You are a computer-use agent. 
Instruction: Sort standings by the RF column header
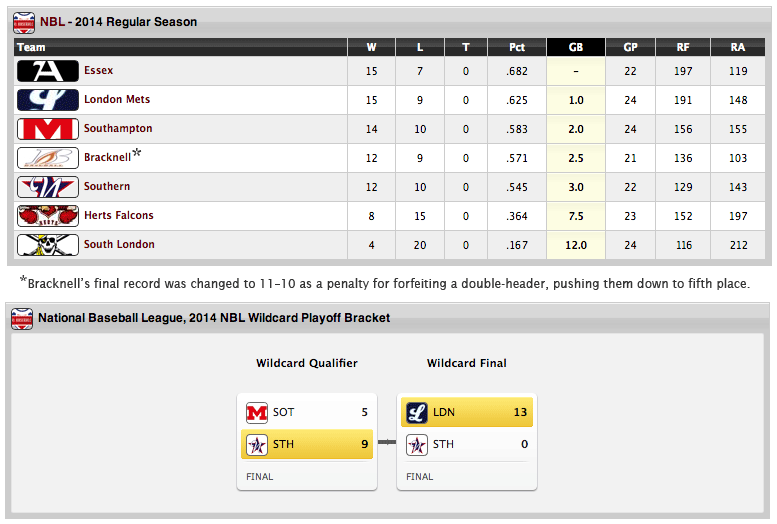click(684, 47)
